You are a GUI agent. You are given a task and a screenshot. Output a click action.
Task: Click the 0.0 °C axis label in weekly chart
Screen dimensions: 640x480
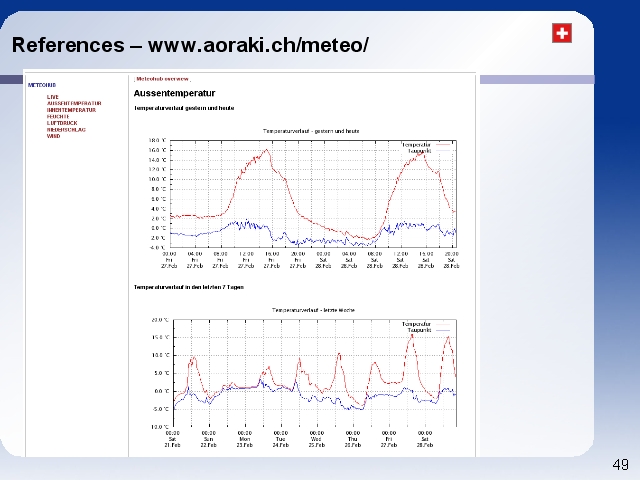click(161, 391)
